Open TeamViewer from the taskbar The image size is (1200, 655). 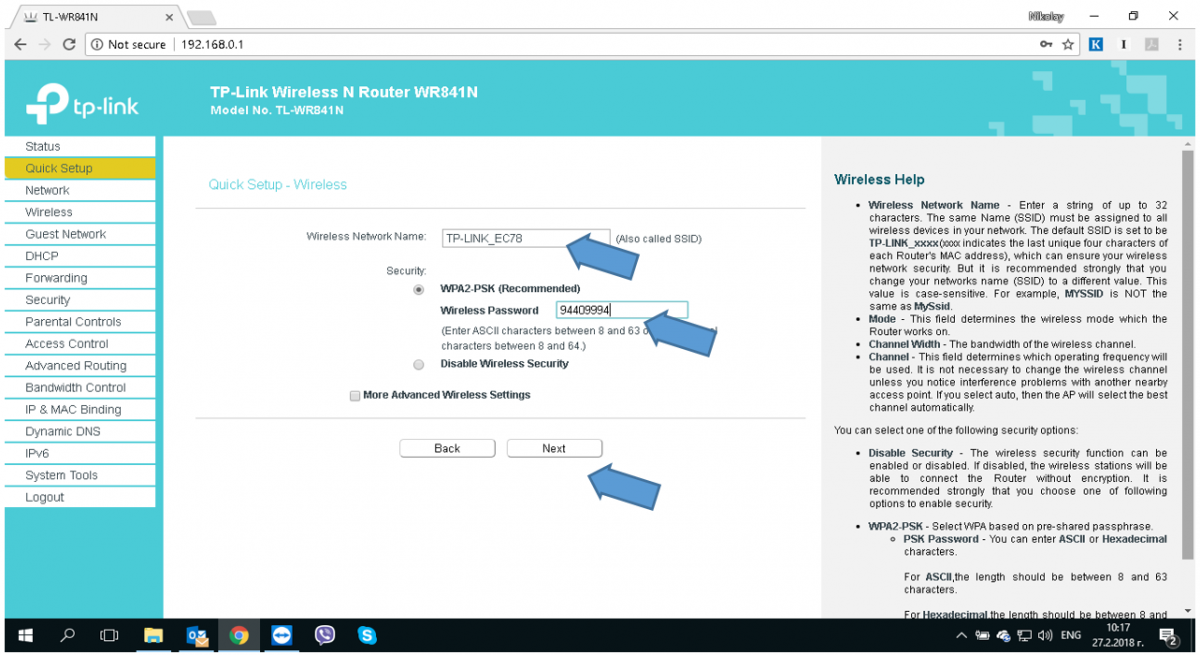point(282,635)
